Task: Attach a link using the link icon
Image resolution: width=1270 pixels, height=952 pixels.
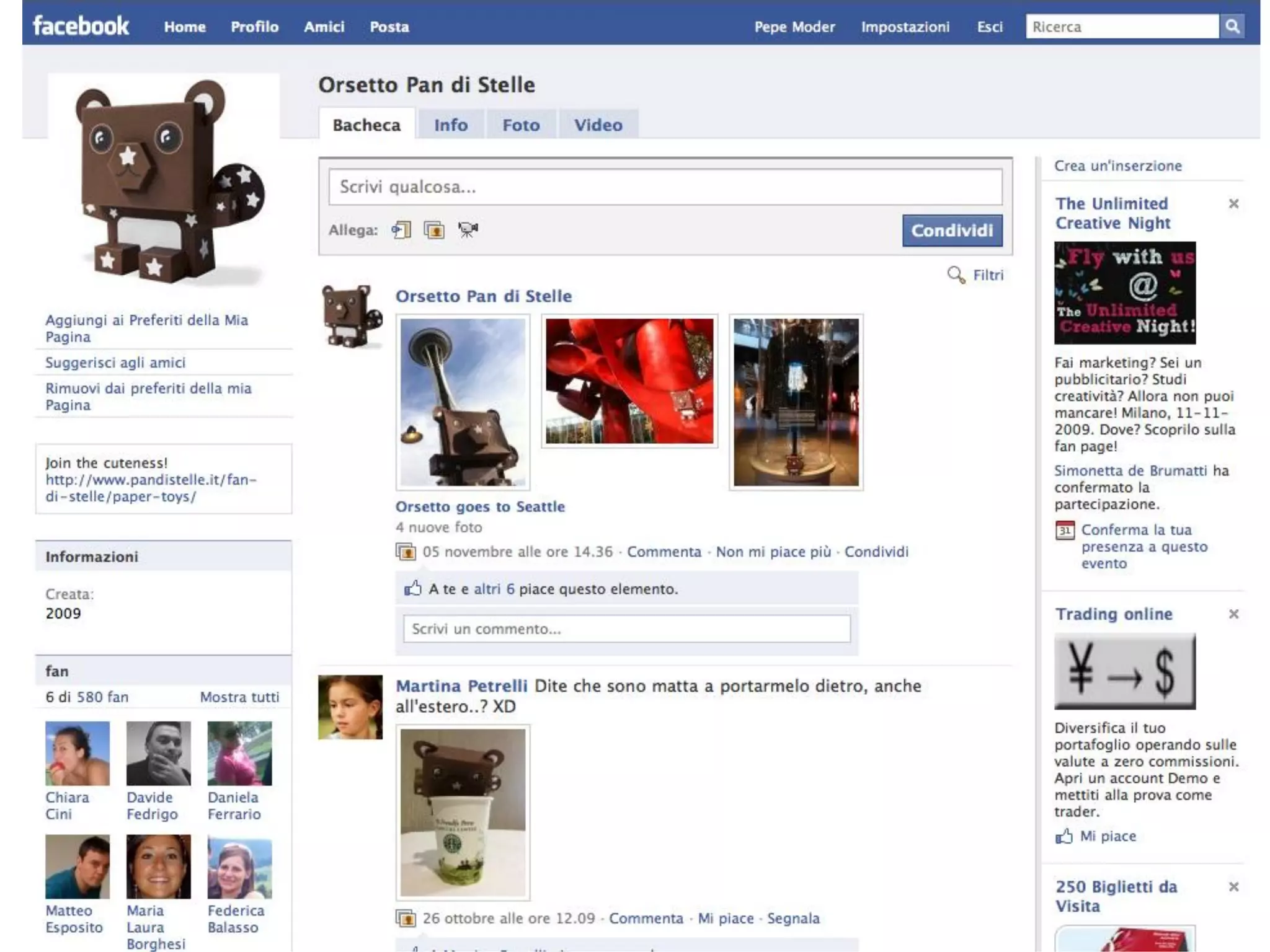Action: [401, 230]
